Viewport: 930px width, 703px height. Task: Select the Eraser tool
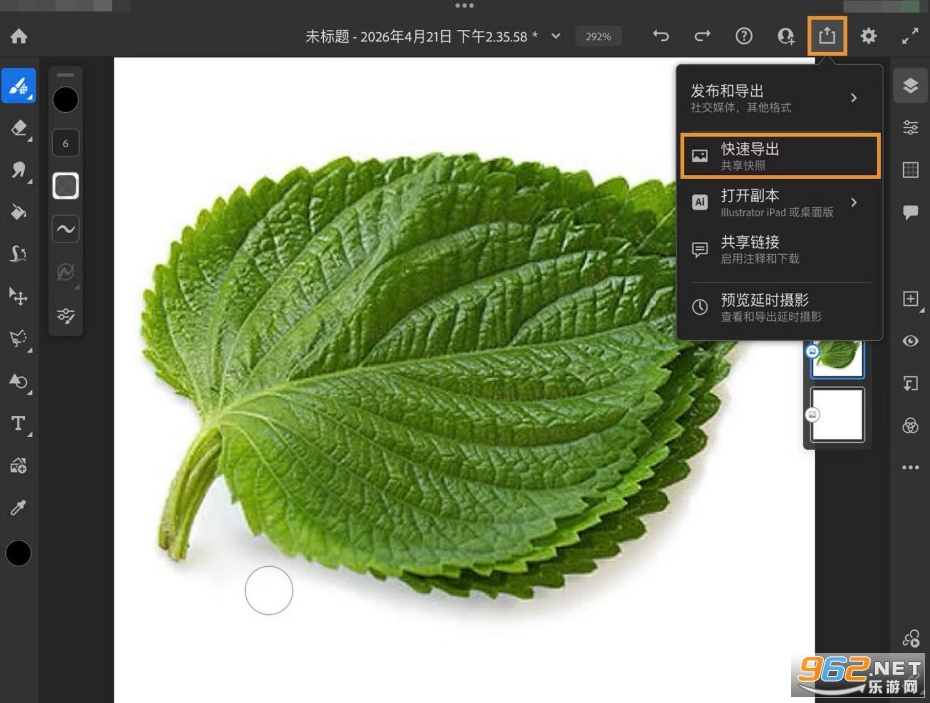(x=18, y=128)
